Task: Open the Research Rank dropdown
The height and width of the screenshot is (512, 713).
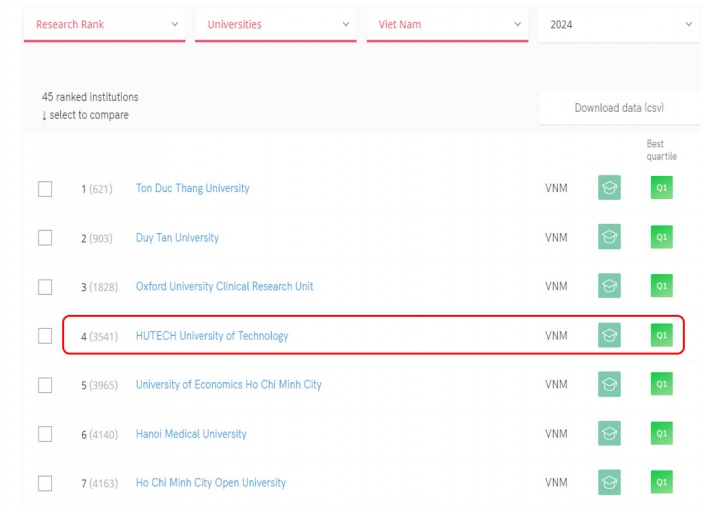Action: 105,25
